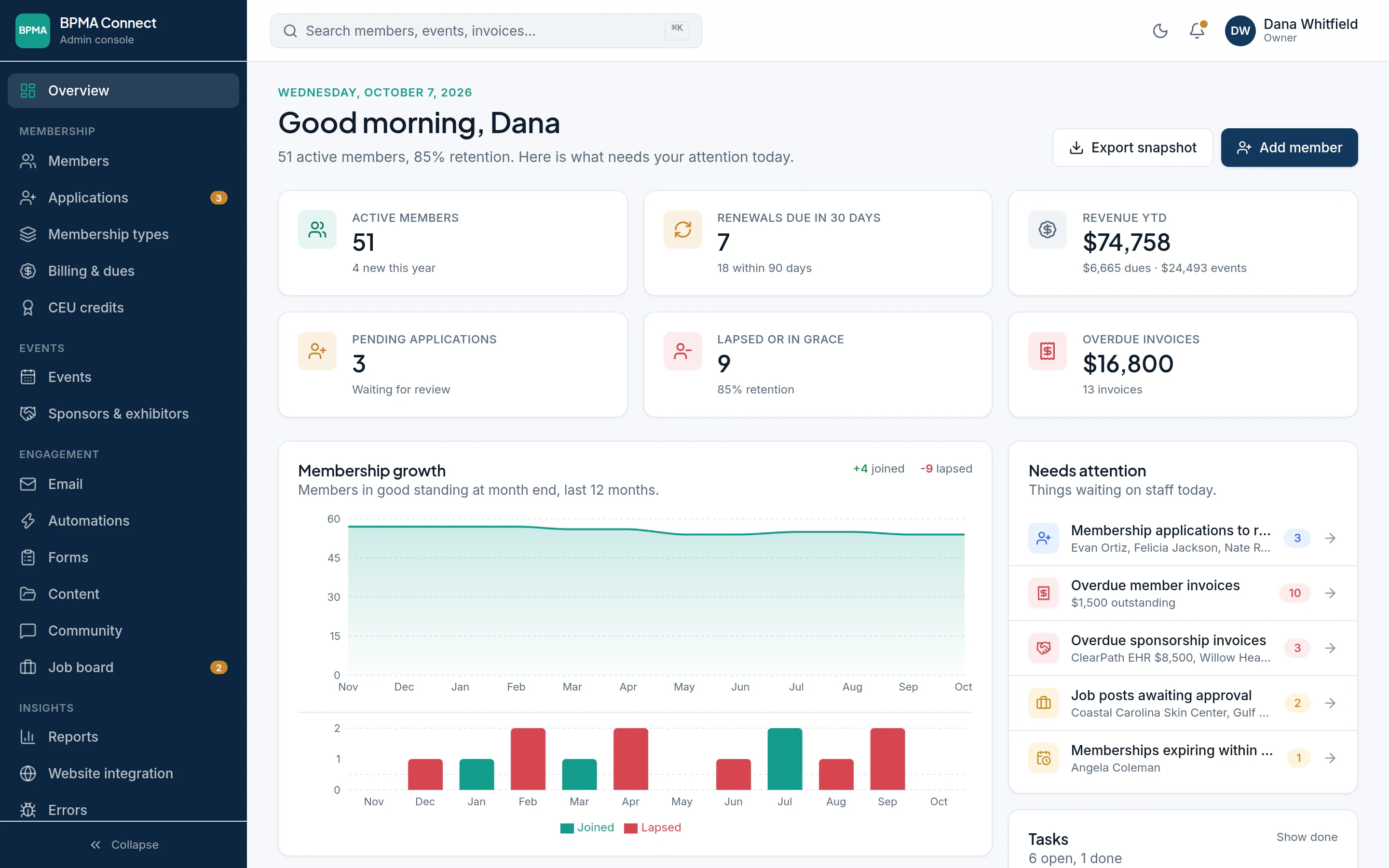Click the CEU credits award icon
1389x868 pixels.
click(27, 308)
